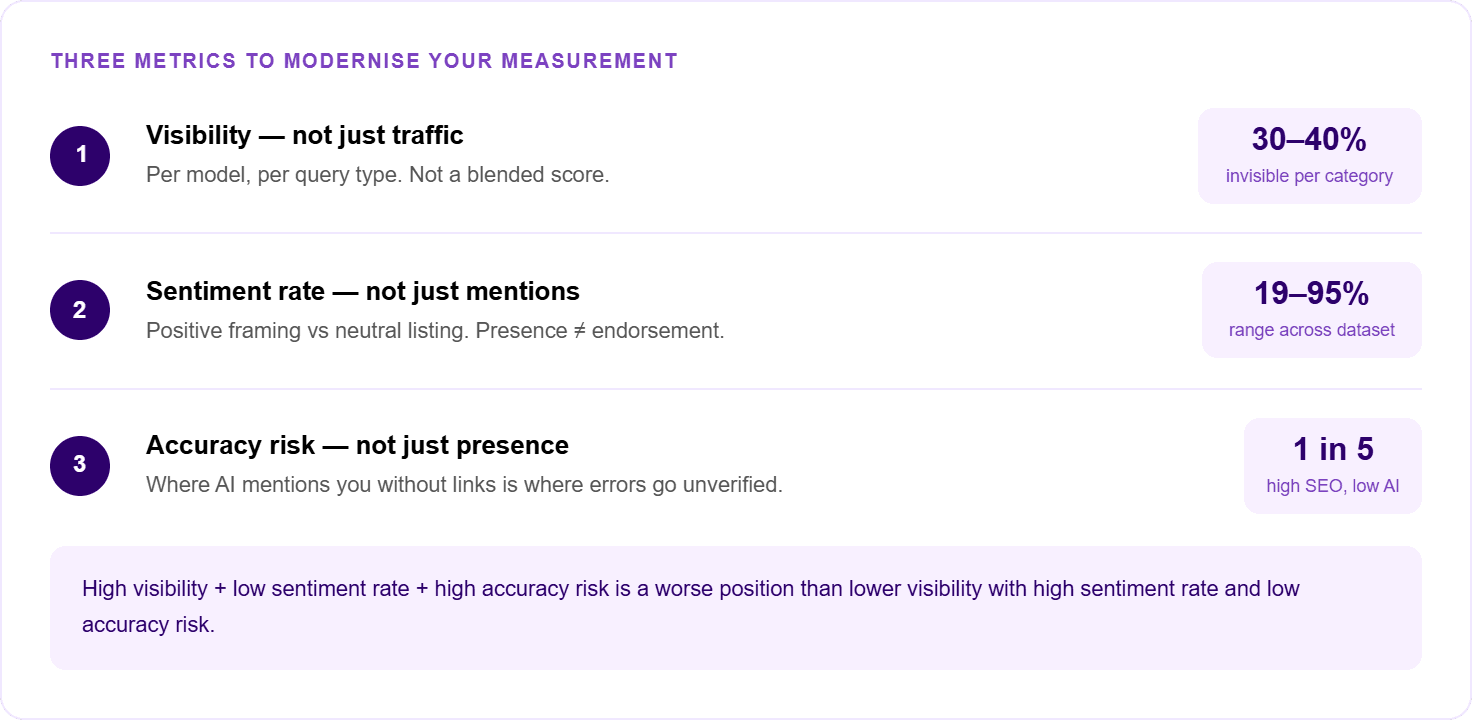Click the 'invisible per category' label
The width and height of the screenshot is (1472, 720).
(1309, 176)
